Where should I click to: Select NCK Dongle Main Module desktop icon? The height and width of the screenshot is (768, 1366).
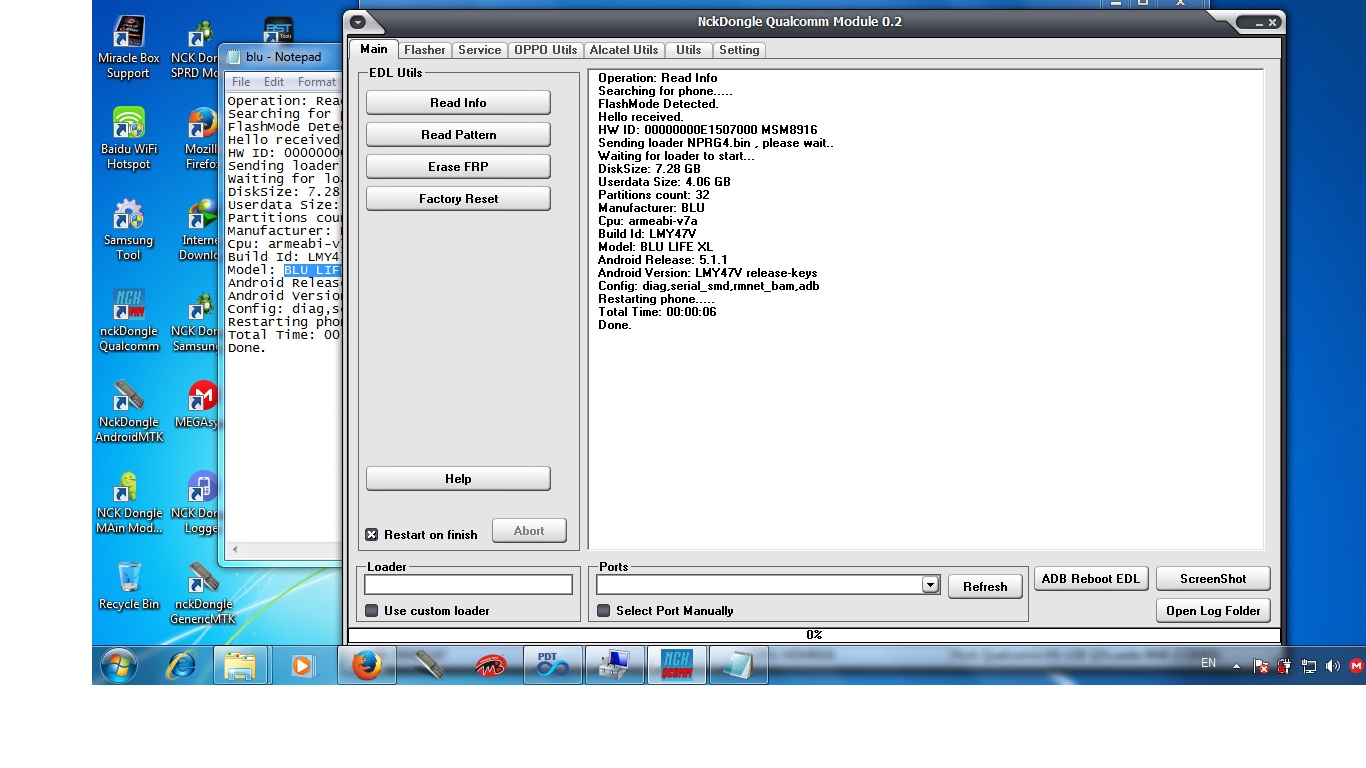(128, 503)
